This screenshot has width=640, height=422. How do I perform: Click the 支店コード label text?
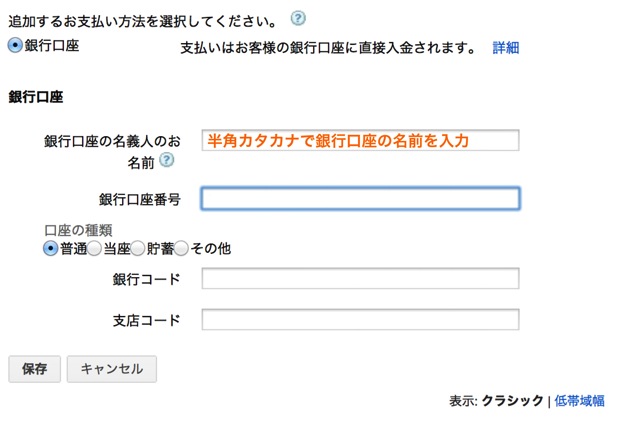(x=147, y=320)
